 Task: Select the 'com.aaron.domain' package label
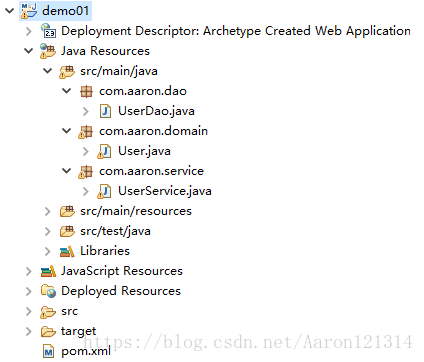coord(153,131)
